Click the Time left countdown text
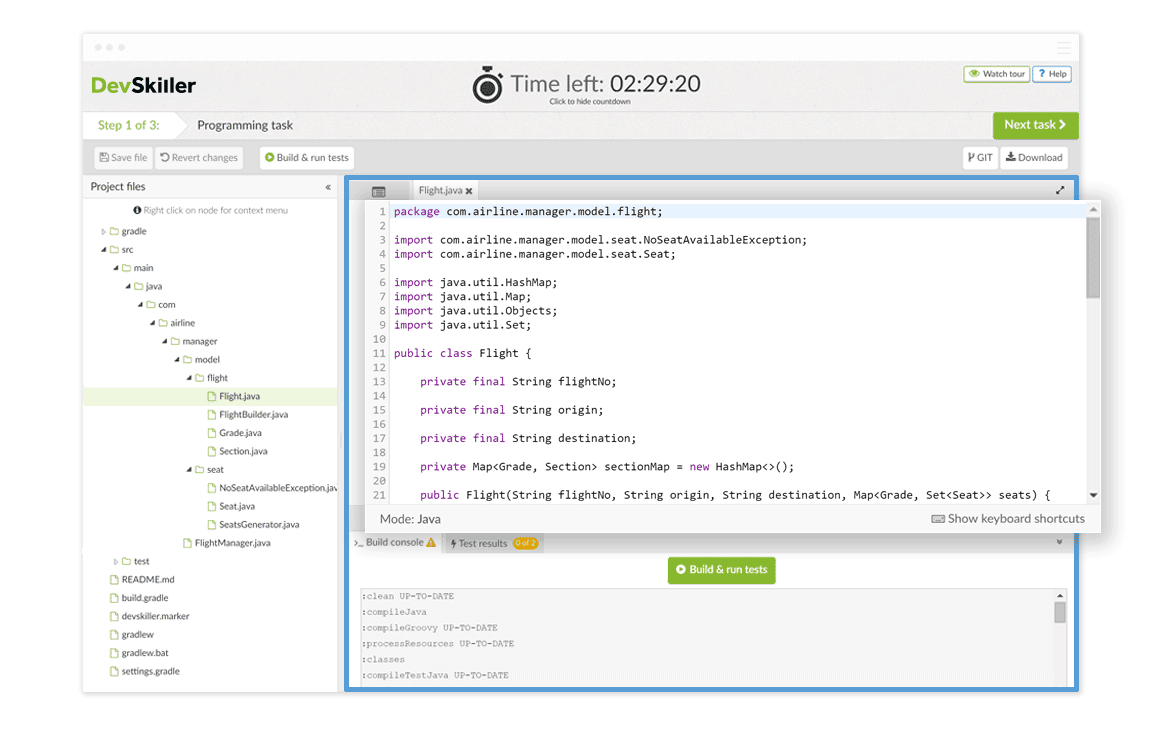 click(605, 84)
